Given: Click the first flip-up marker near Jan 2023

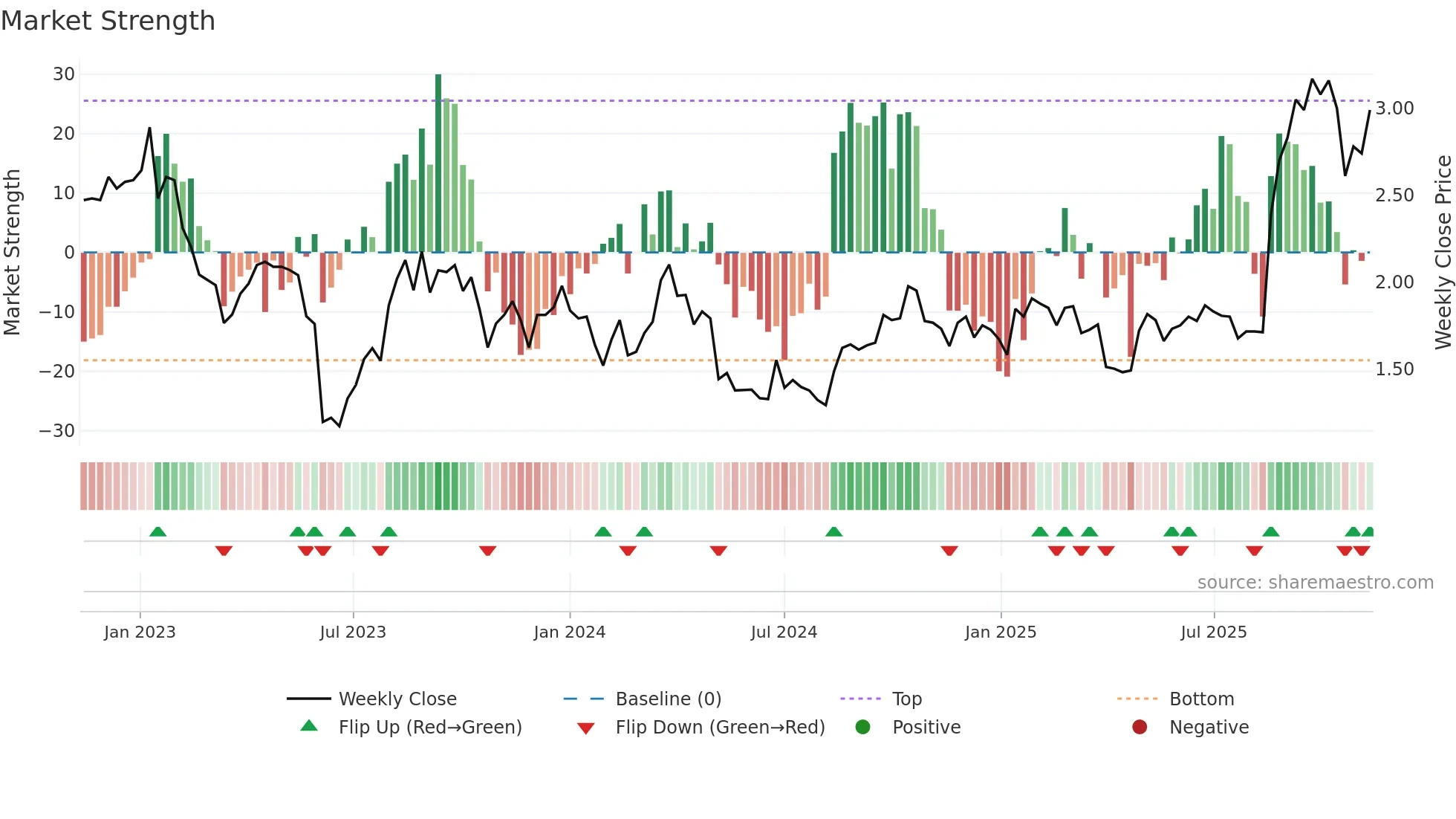Looking at the screenshot, I should pos(157,532).
